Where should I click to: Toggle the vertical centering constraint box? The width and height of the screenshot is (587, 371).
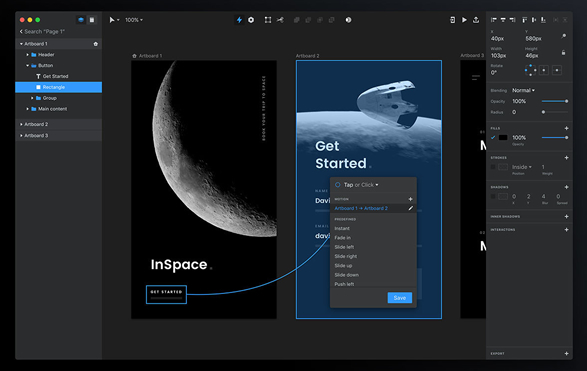coord(557,70)
